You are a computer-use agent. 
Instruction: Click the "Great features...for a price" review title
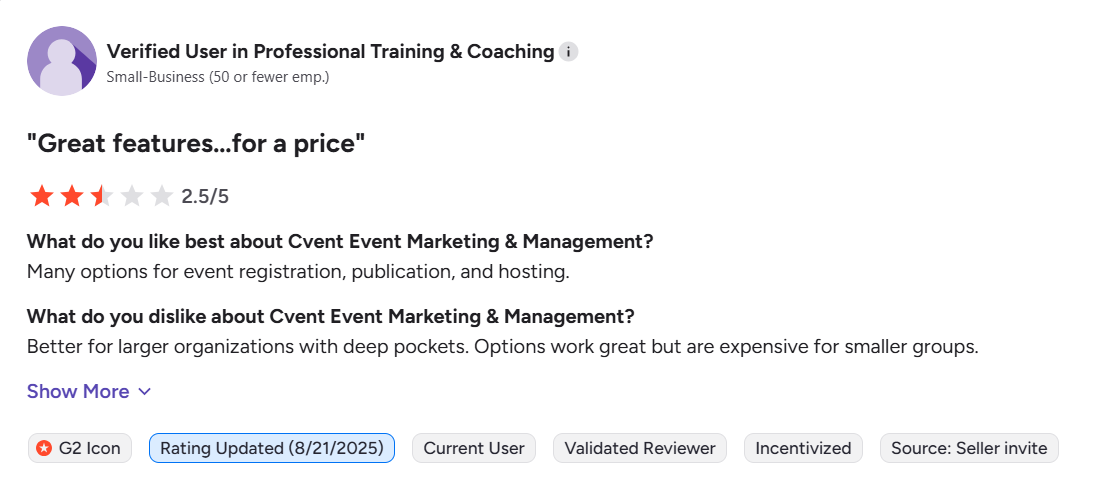click(x=196, y=144)
